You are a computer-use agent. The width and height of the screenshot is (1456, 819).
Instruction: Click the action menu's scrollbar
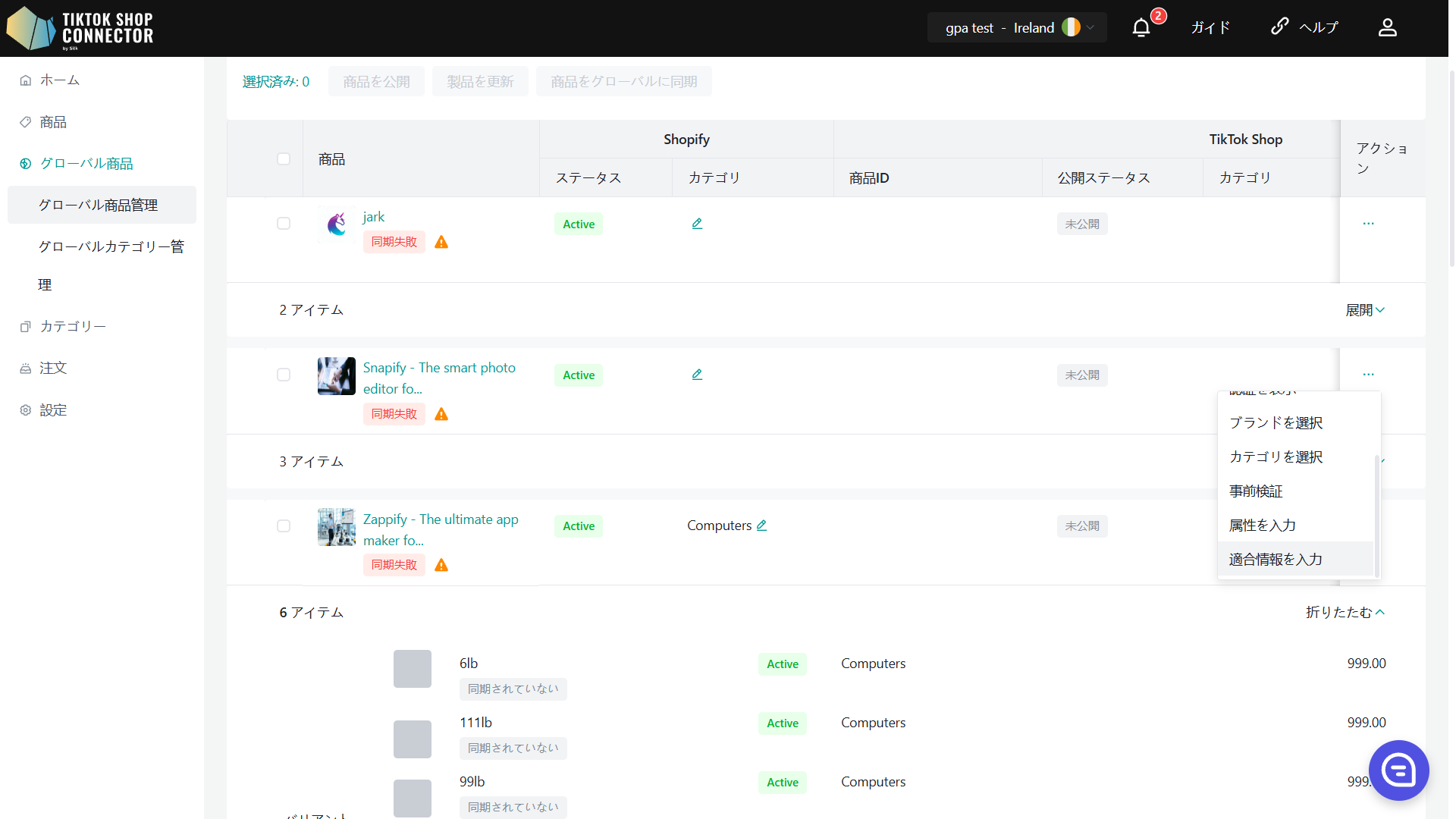tap(1376, 516)
